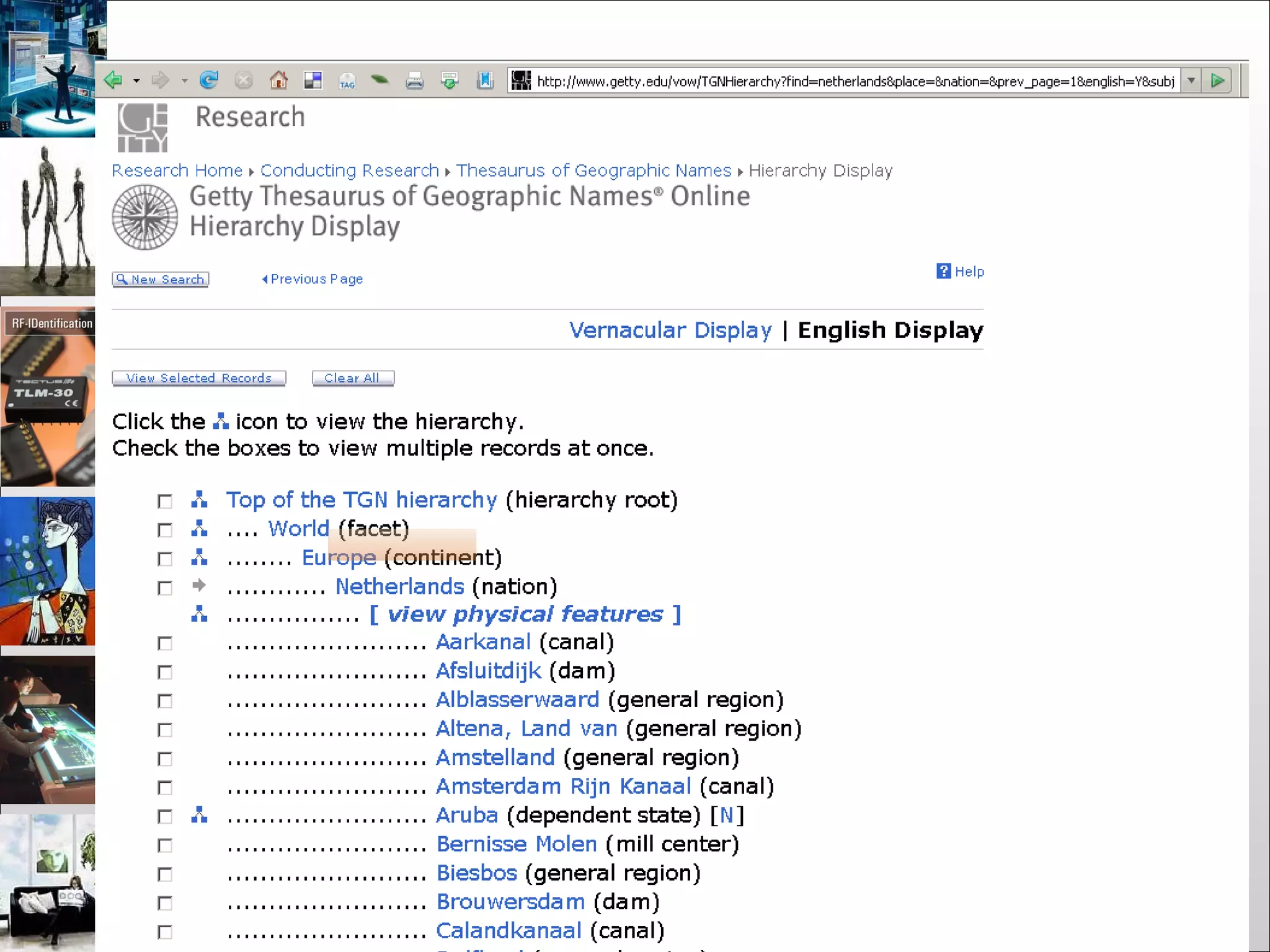
Task: Select checkbox next to Biesbos
Action: [x=165, y=874]
